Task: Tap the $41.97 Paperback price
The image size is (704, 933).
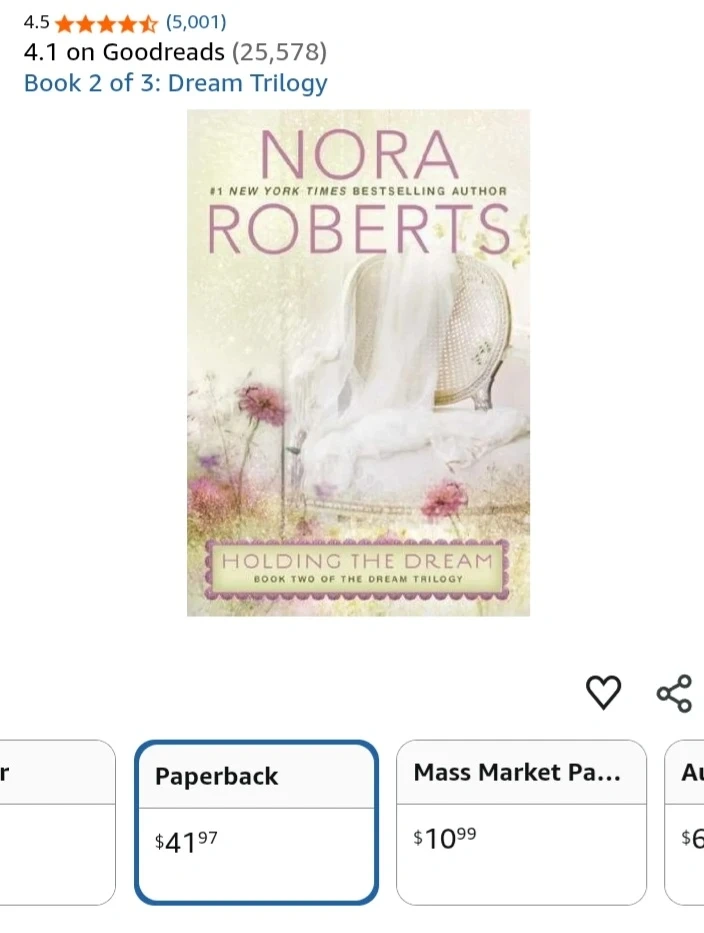Action: click(x=186, y=842)
